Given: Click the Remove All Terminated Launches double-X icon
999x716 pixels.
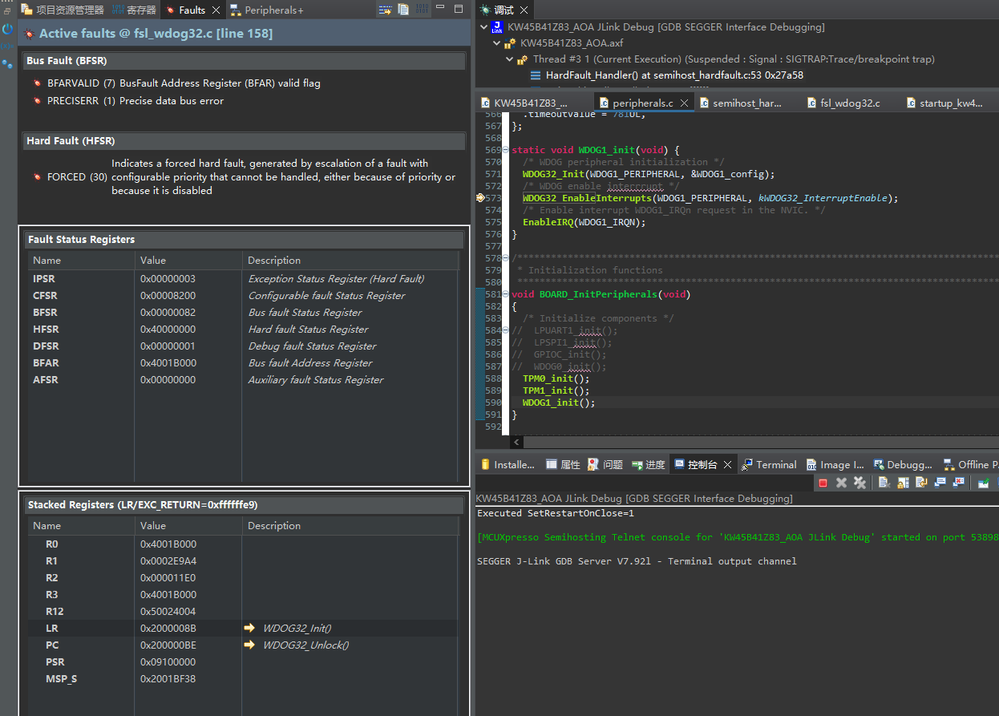Looking at the screenshot, I should [x=859, y=483].
